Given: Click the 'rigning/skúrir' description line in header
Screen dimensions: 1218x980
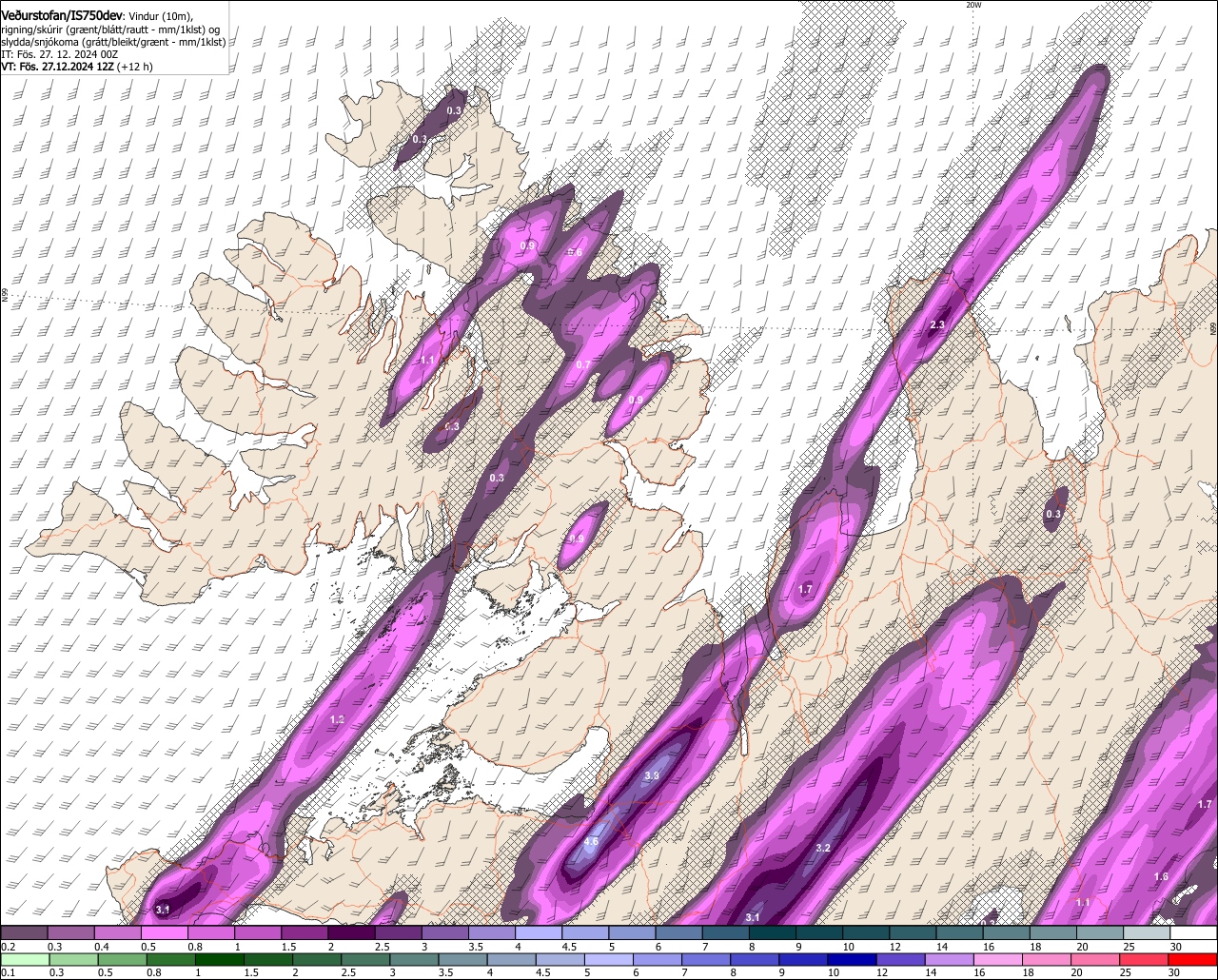Looking at the screenshot, I should tap(111, 29).
